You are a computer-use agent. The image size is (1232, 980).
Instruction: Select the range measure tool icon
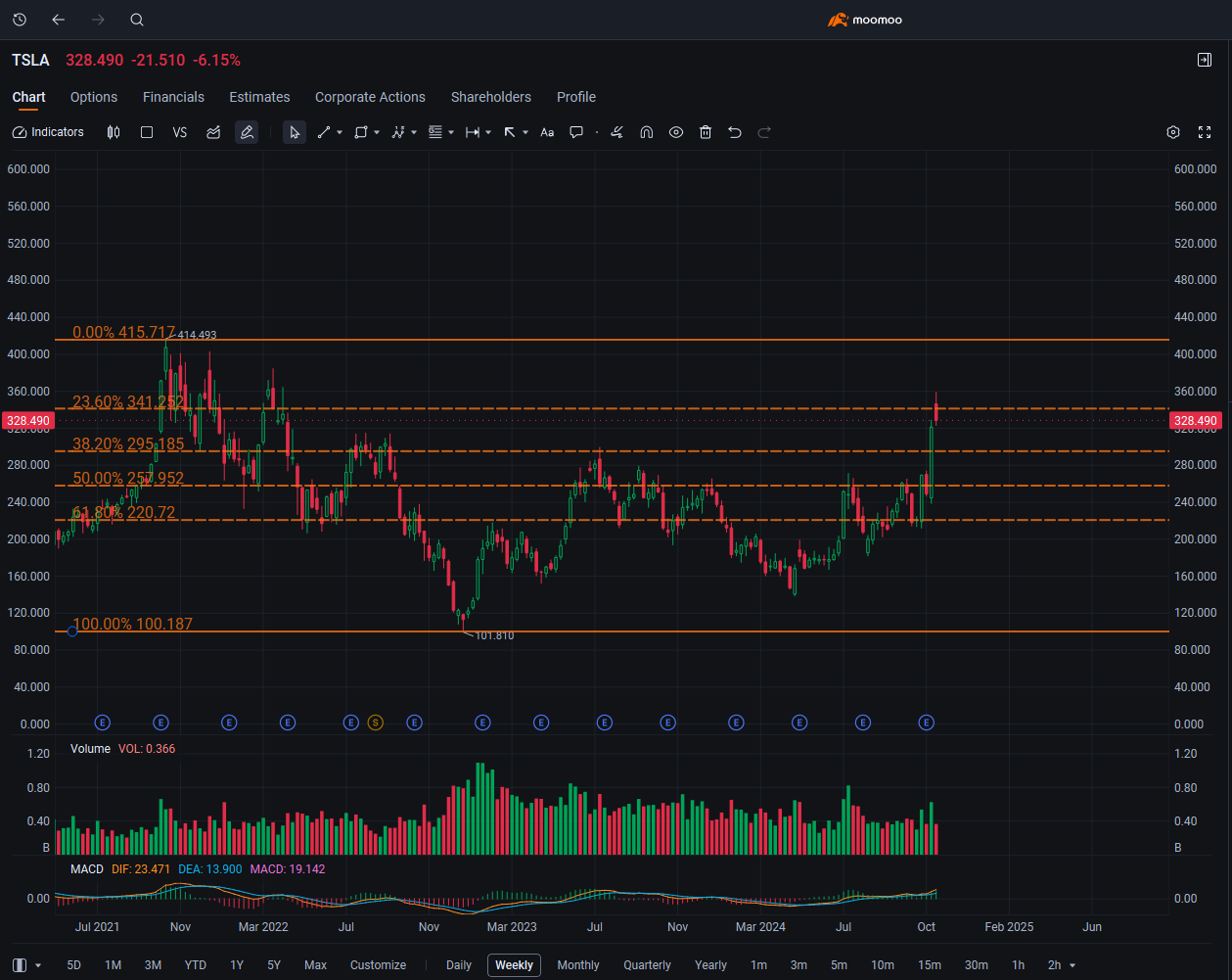(x=473, y=132)
